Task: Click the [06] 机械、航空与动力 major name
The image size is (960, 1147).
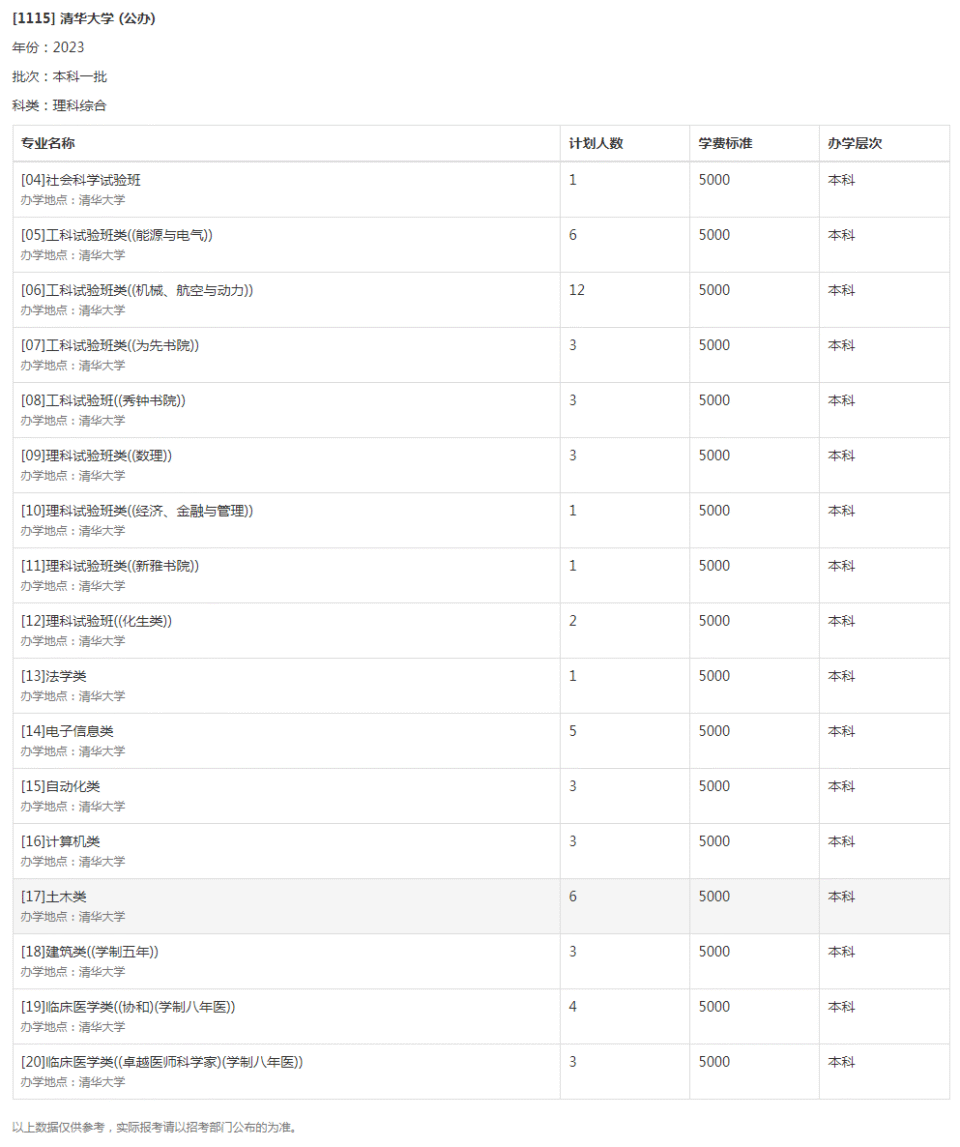Action: point(137,290)
